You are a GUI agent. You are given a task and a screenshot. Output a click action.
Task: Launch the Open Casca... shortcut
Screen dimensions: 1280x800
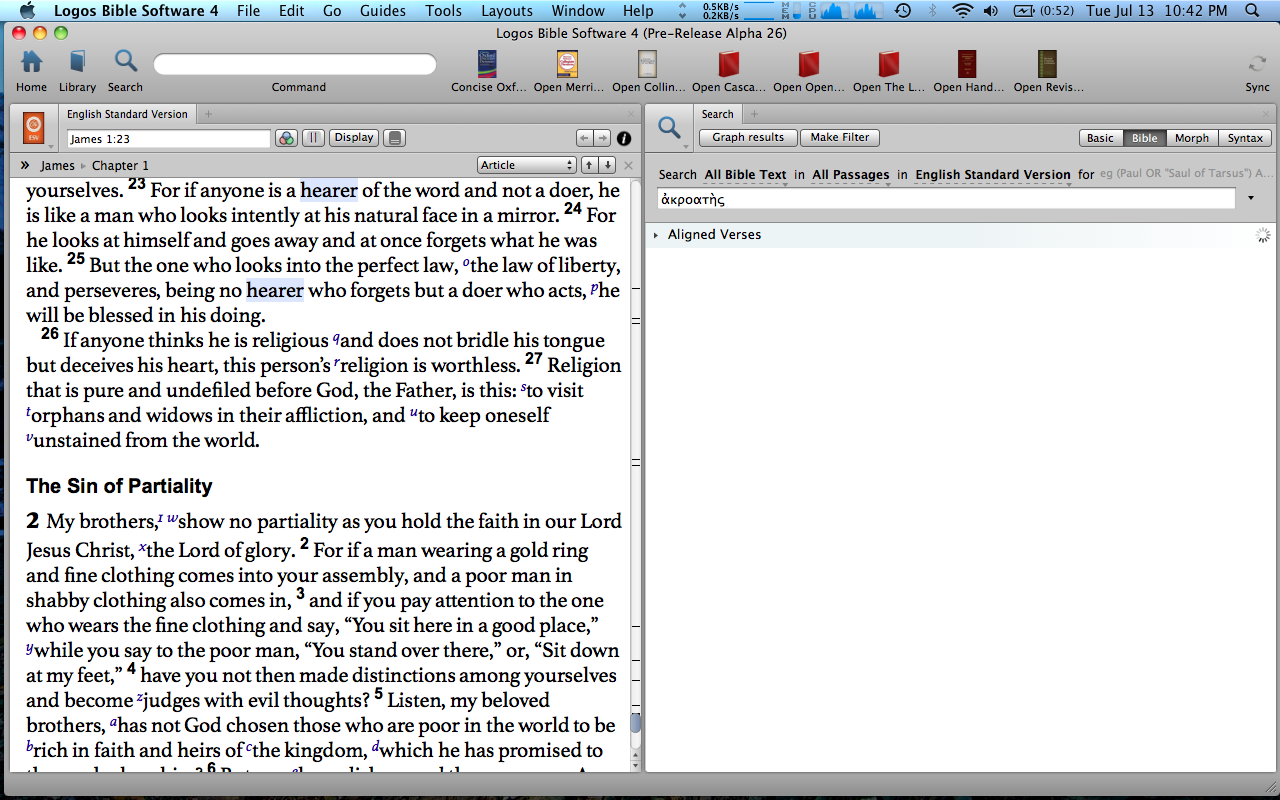pos(729,64)
